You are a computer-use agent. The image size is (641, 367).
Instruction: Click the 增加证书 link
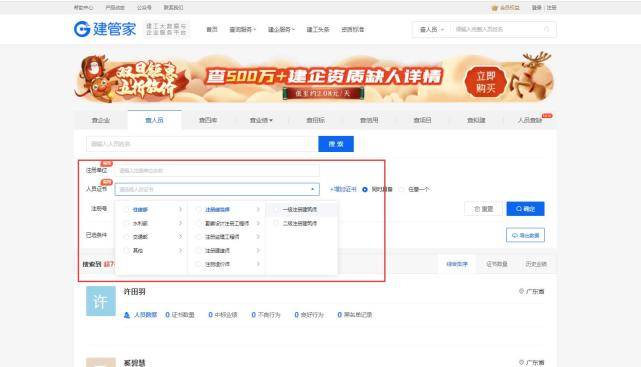click(x=343, y=190)
